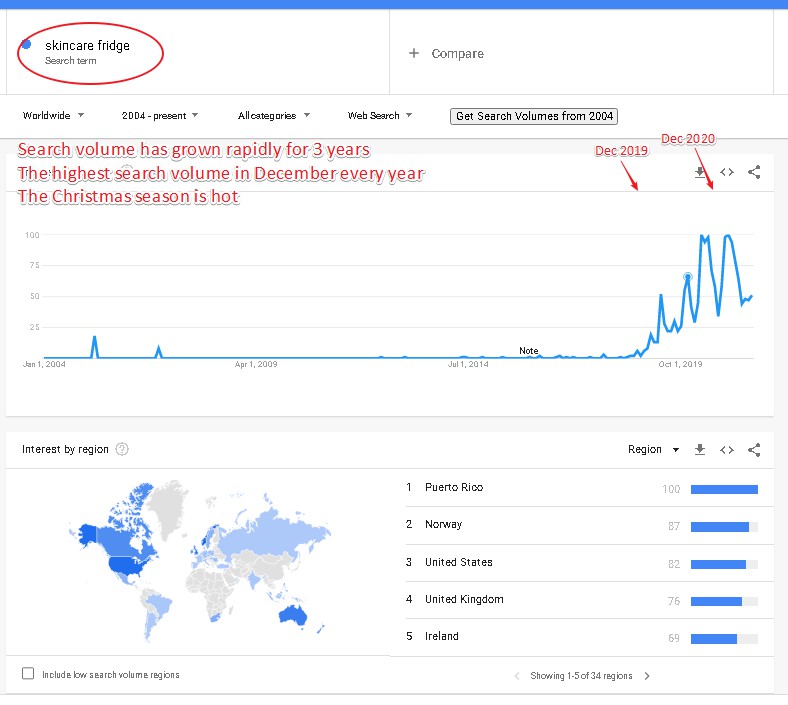Click the plus icon beside Compare
The image size is (788, 705).
414,53
